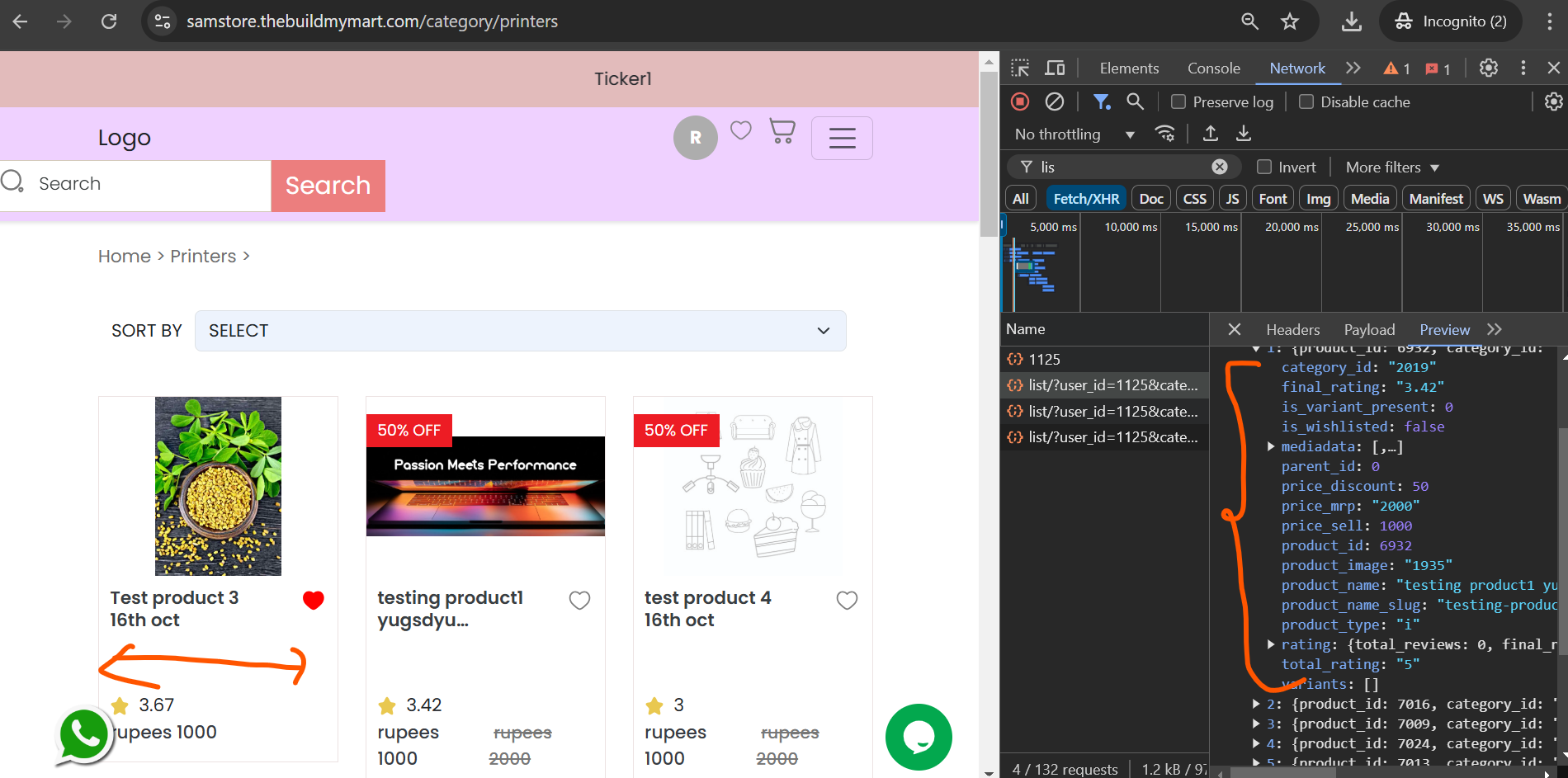Open More filters dropdown

[1392, 167]
